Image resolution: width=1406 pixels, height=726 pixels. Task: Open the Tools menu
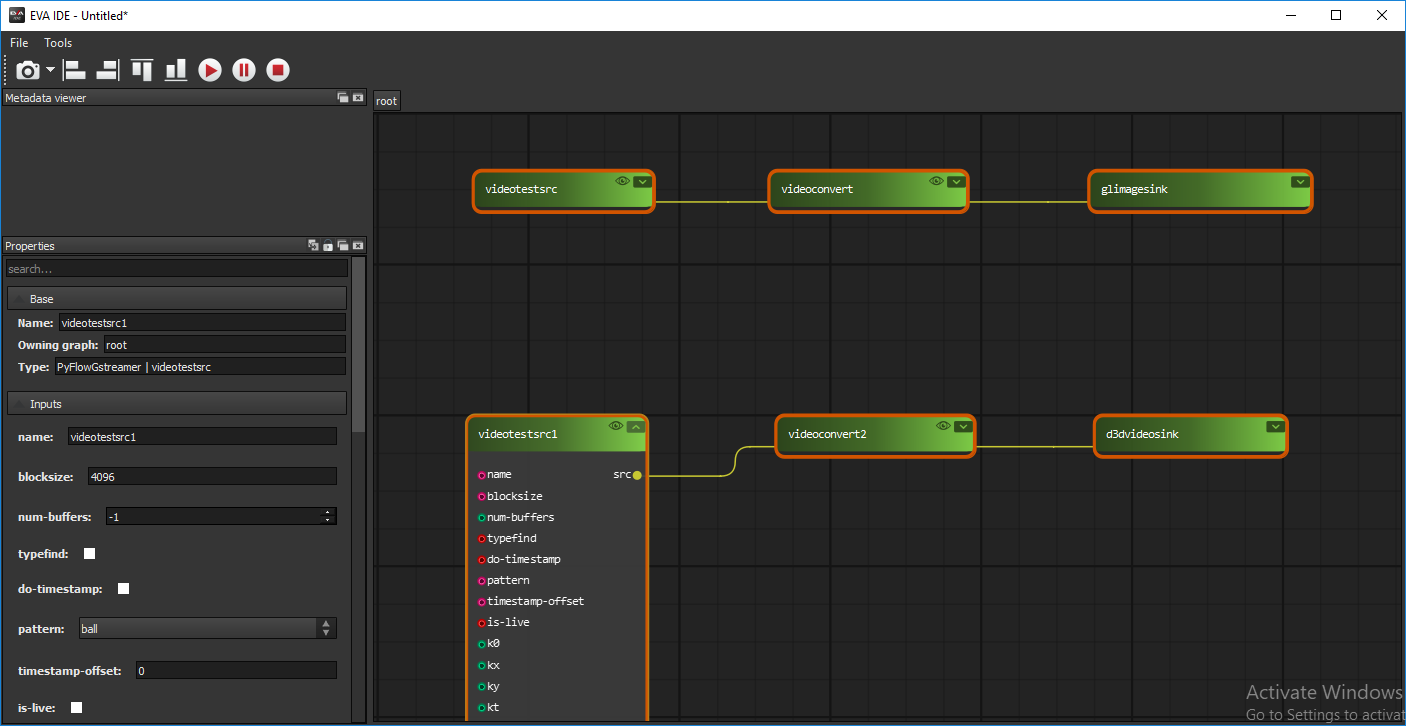pos(58,43)
